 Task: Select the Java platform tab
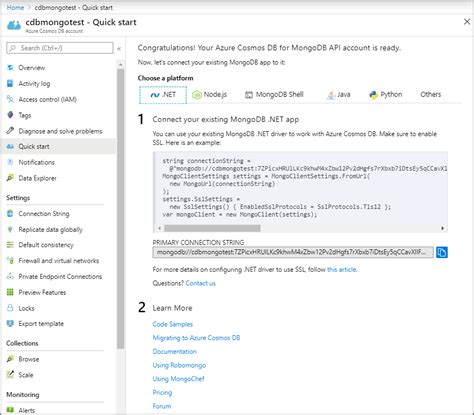coord(338,95)
